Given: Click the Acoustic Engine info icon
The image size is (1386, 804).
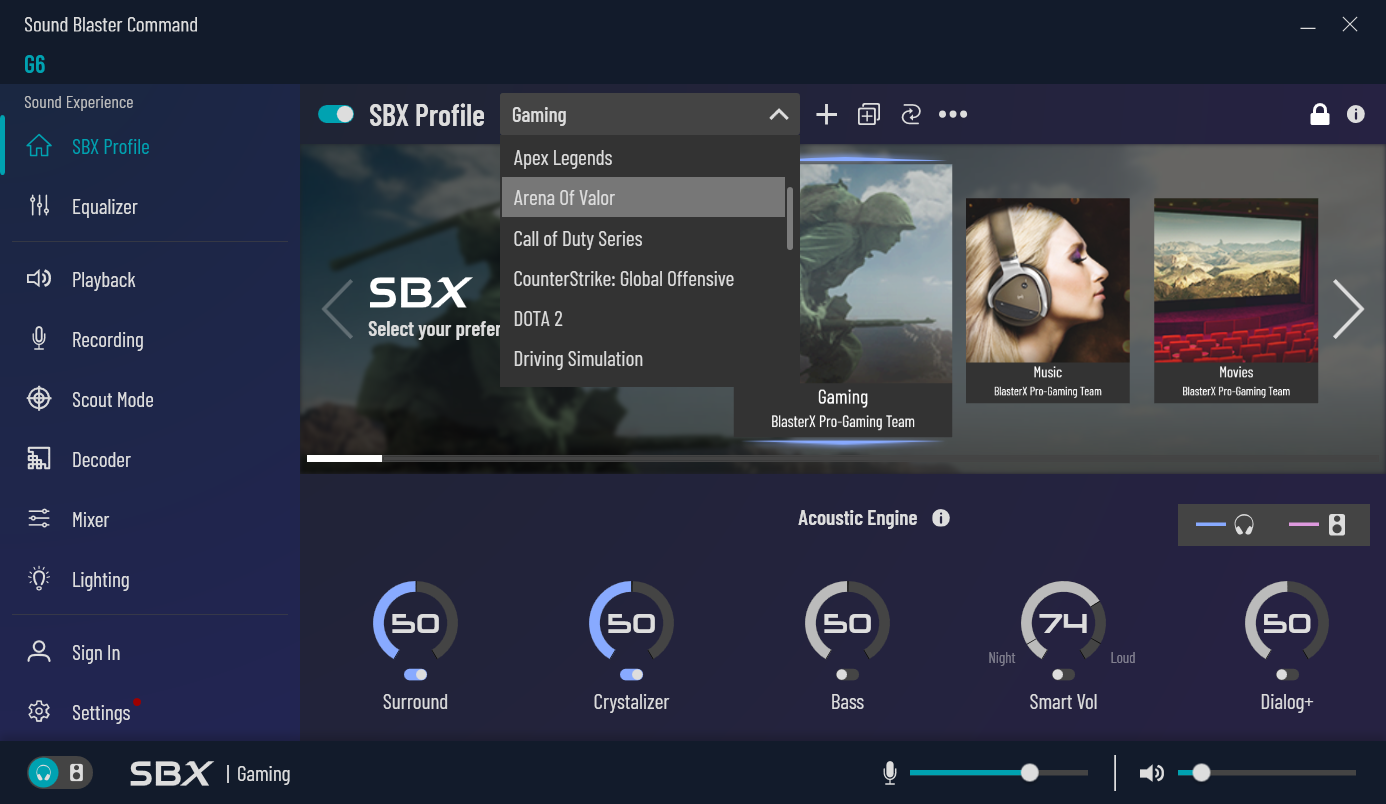Looking at the screenshot, I should 940,518.
